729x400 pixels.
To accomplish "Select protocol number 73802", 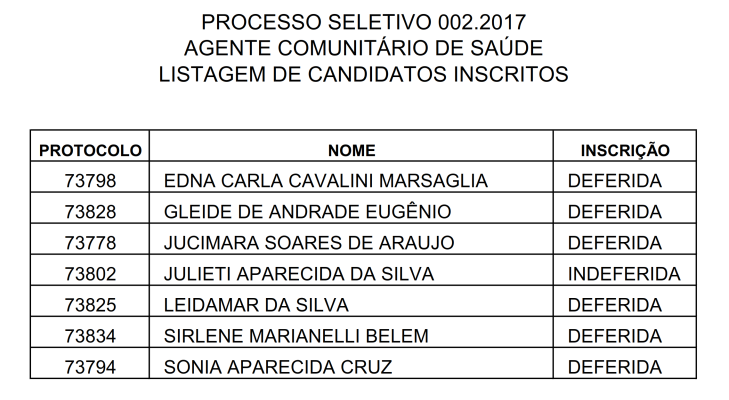I will point(90,274).
